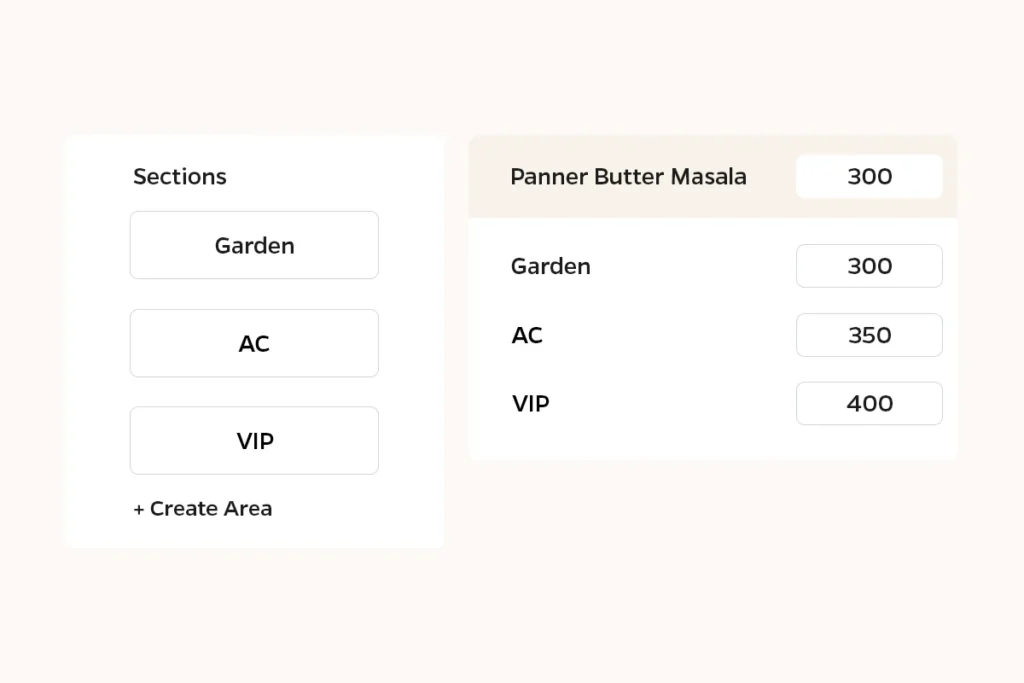Image resolution: width=1024 pixels, height=683 pixels.
Task: Select the AC section button
Action: pos(254,343)
